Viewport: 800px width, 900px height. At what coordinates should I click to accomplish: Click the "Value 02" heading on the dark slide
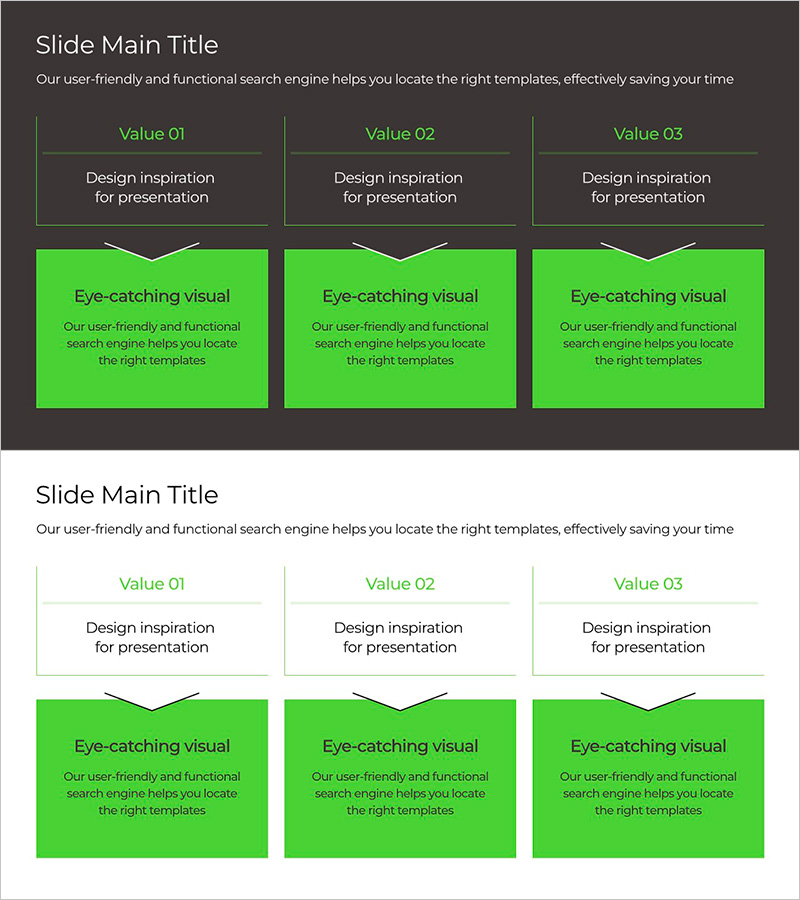pyautogui.click(x=400, y=134)
